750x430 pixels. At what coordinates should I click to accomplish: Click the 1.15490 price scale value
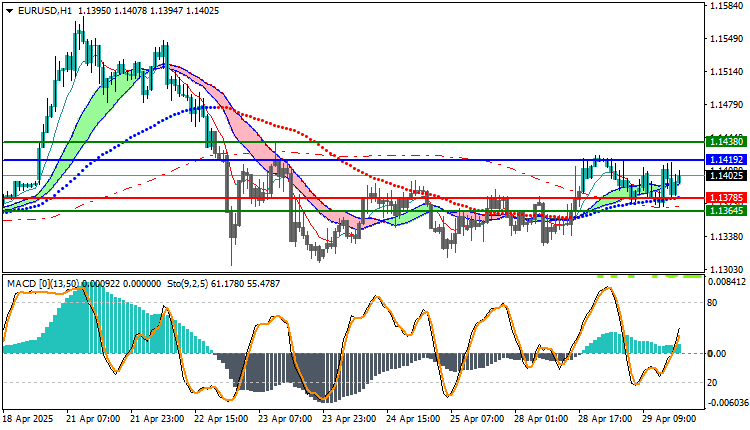pos(727,39)
